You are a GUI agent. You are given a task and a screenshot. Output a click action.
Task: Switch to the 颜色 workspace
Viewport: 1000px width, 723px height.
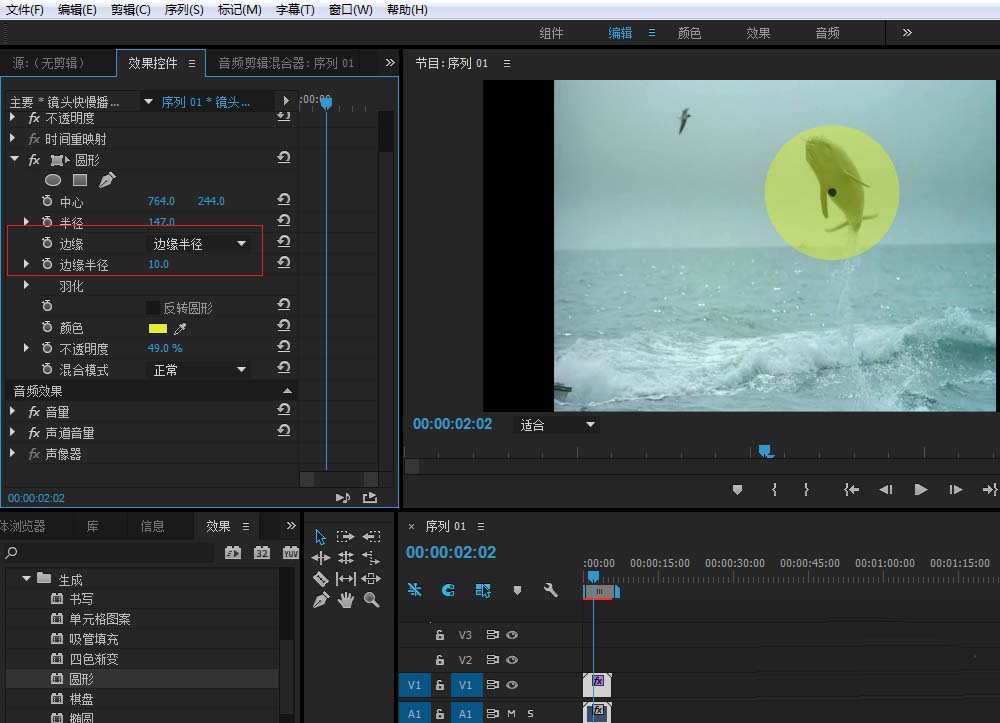(689, 33)
